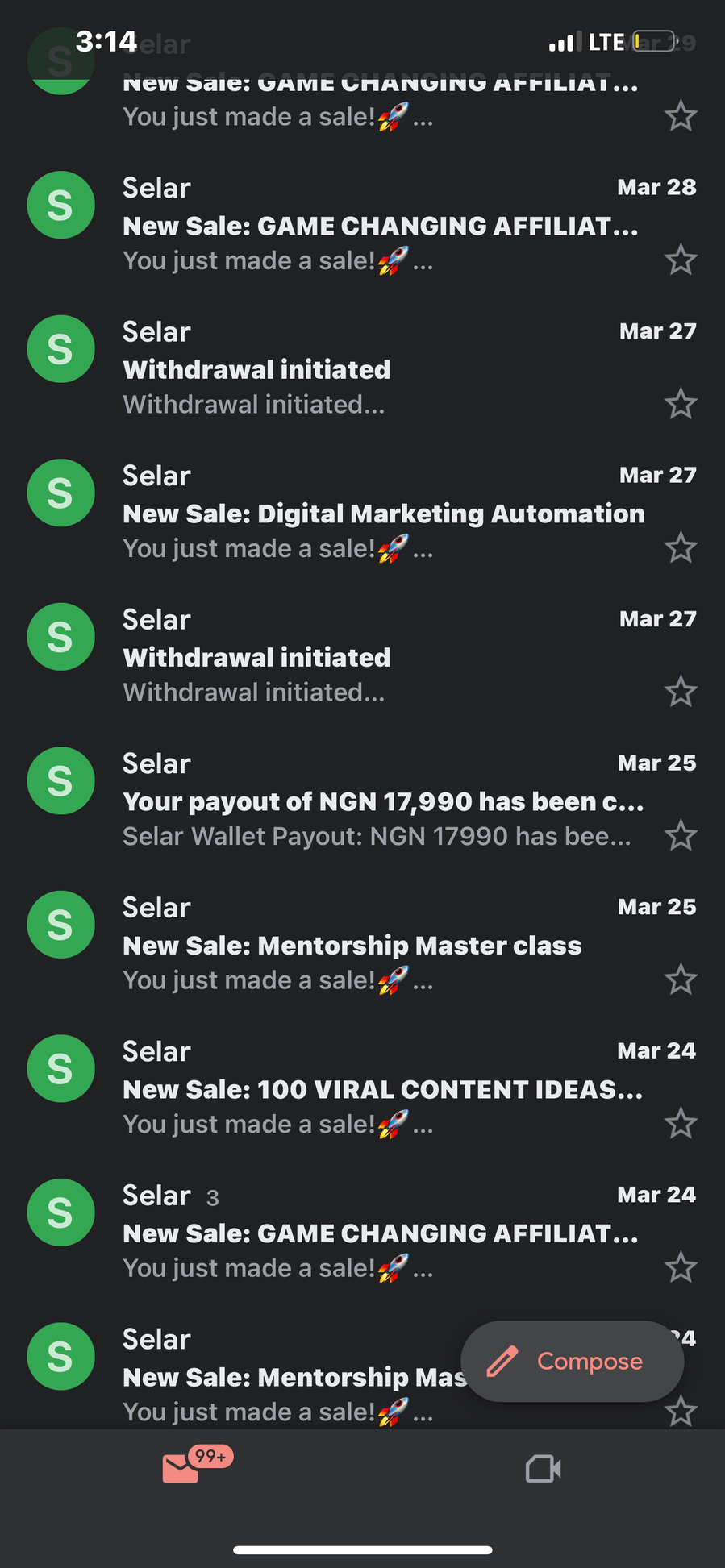Tap avatar of the Mar 25 Mentorship email
Image resolution: width=725 pixels, height=1568 pixels.
pyautogui.click(x=61, y=925)
